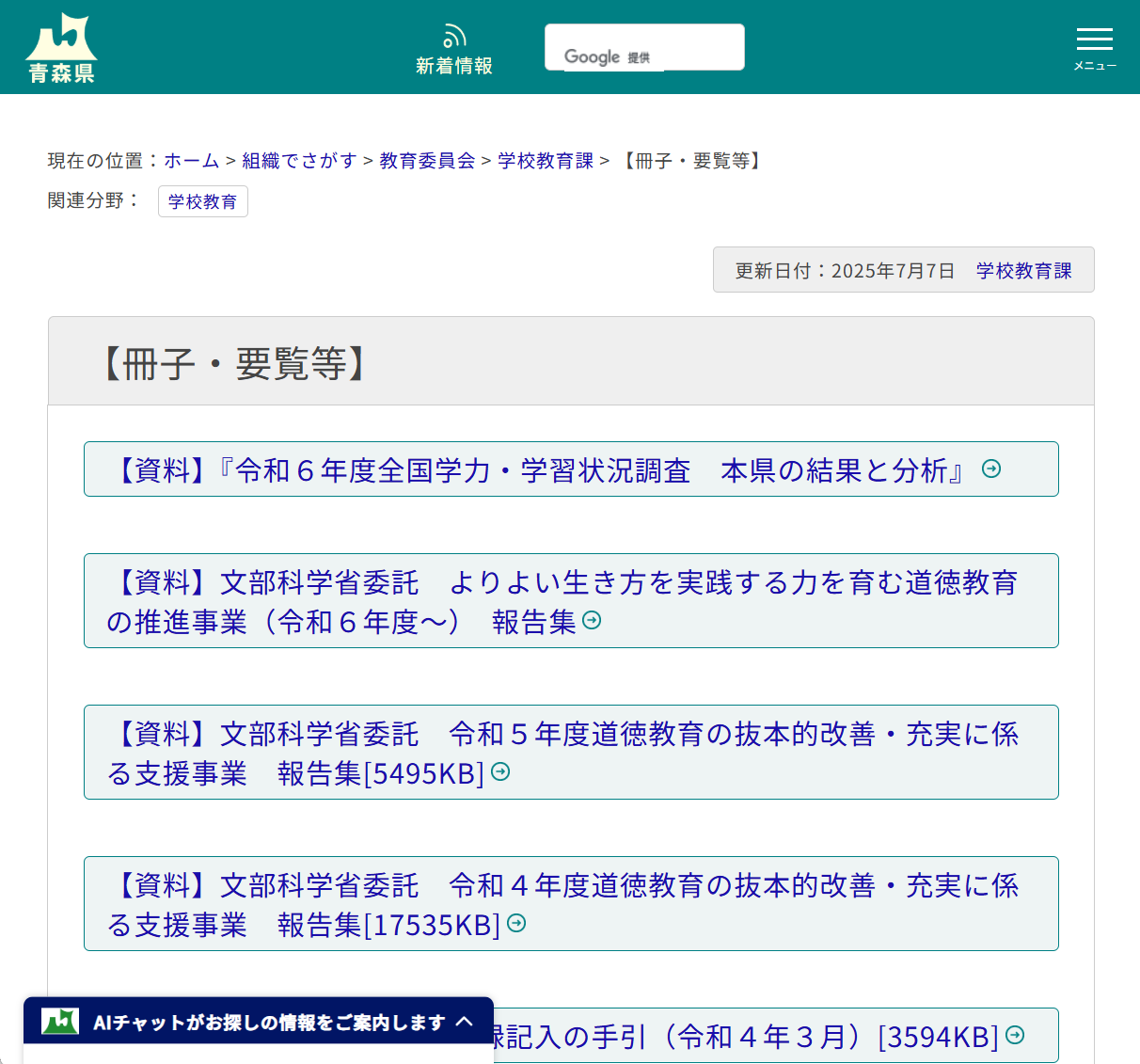Click the arrow icon after the 令和5年度 report [5495KB]
This screenshot has height=1064, width=1140.
click(499, 772)
